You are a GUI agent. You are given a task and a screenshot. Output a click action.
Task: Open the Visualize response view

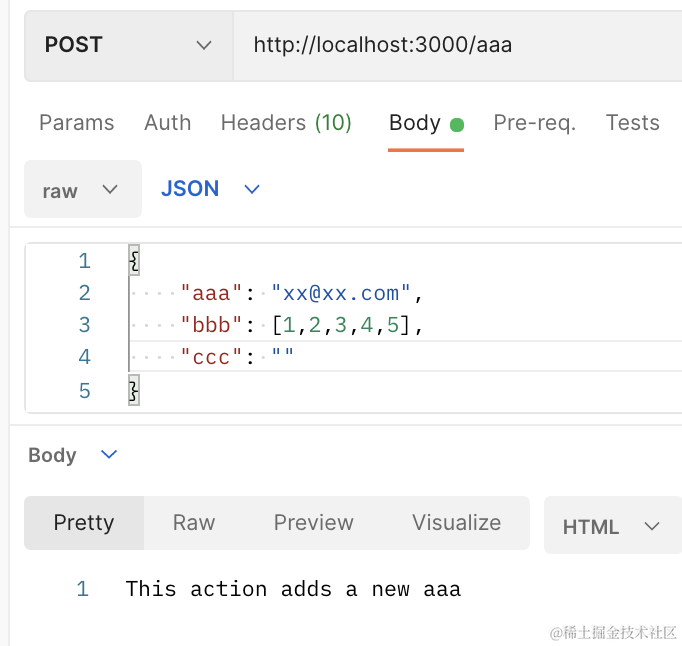click(x=456, y=523)
